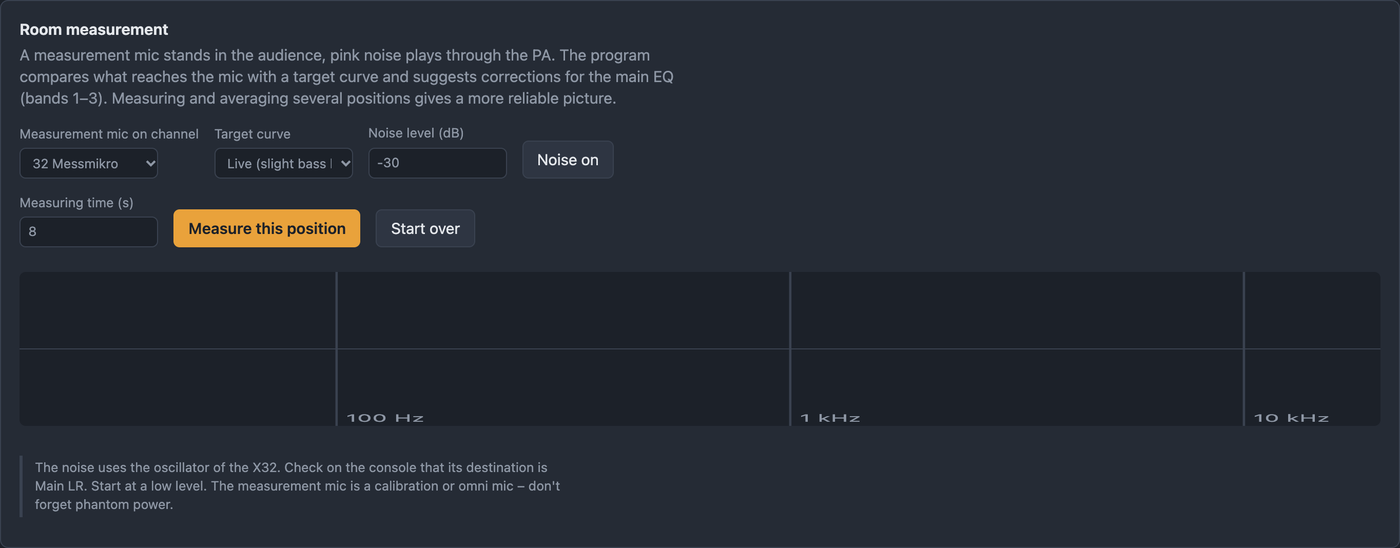
Task: Click the 100 Hz marker on the graph
Action: click(385, 417)
